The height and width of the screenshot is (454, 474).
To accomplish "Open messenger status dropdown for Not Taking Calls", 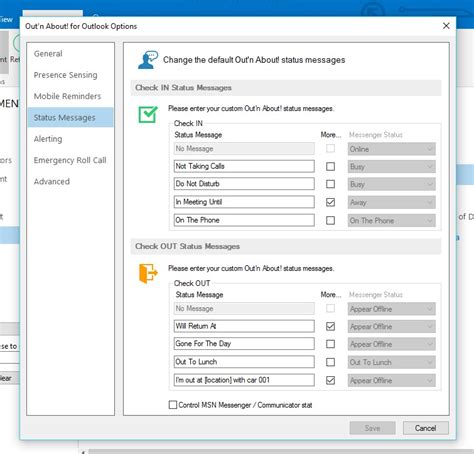I will [391, 167].
